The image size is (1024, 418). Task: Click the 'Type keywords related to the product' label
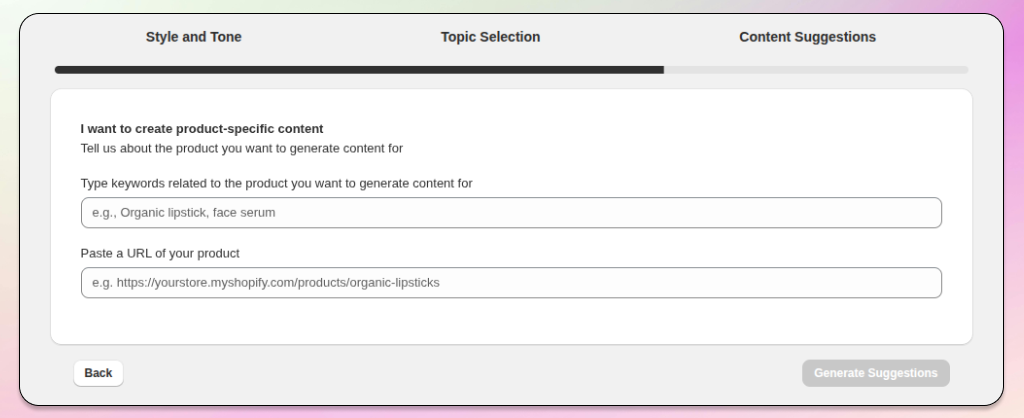tap(276, 183)
